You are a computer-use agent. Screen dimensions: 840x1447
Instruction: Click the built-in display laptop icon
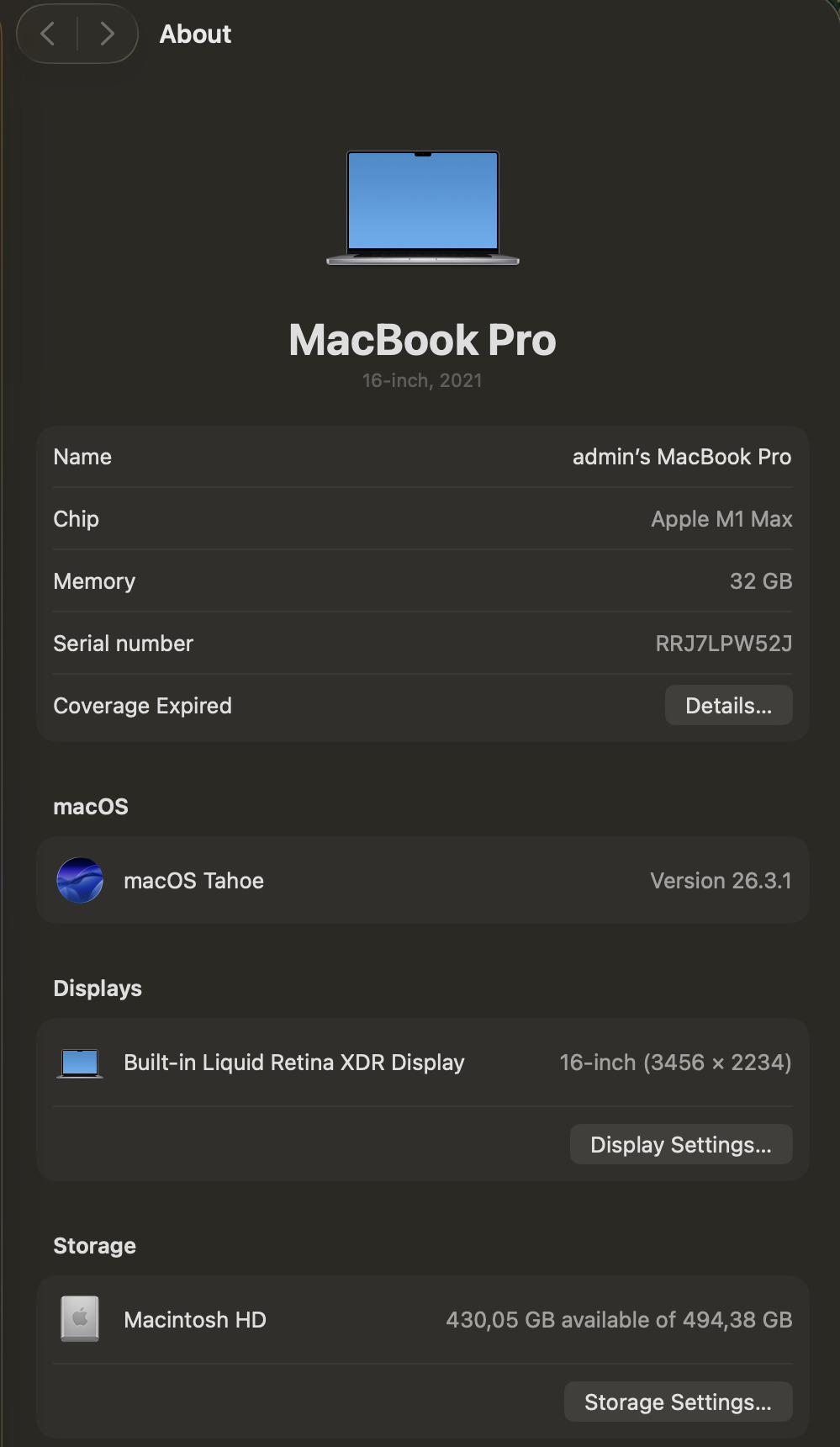80,1063
